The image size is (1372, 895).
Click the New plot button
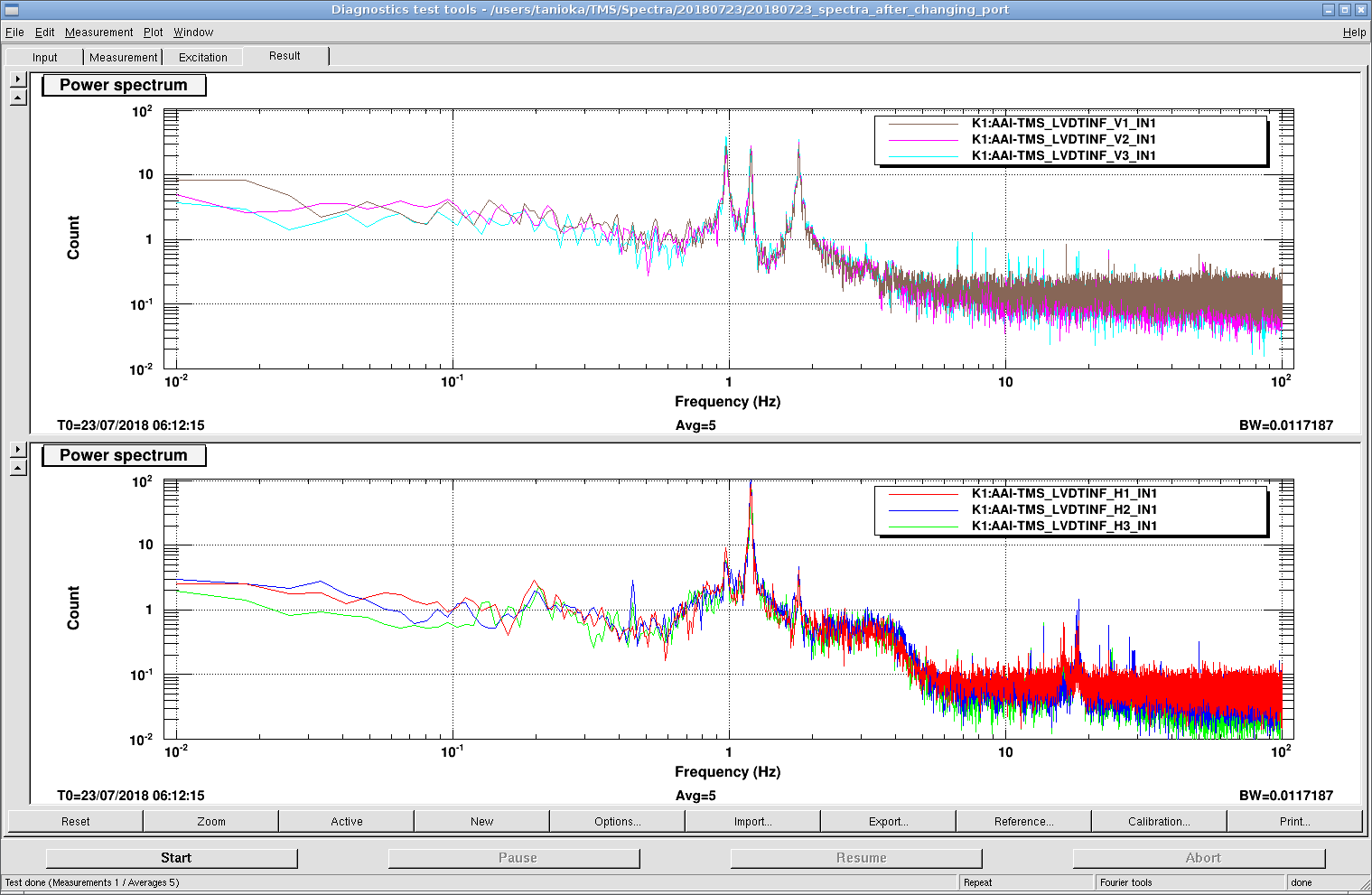pyautogui.click(x=482, y=821)
